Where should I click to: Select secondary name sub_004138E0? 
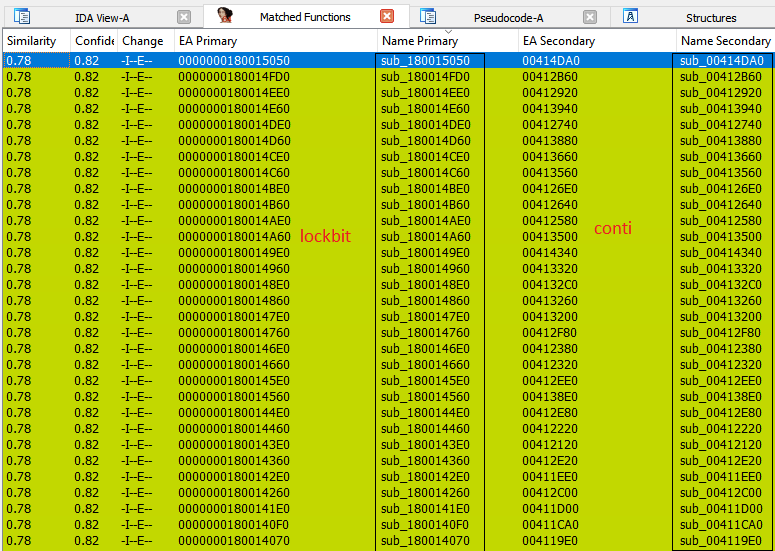pyautogui.click(x=721, y=397)
